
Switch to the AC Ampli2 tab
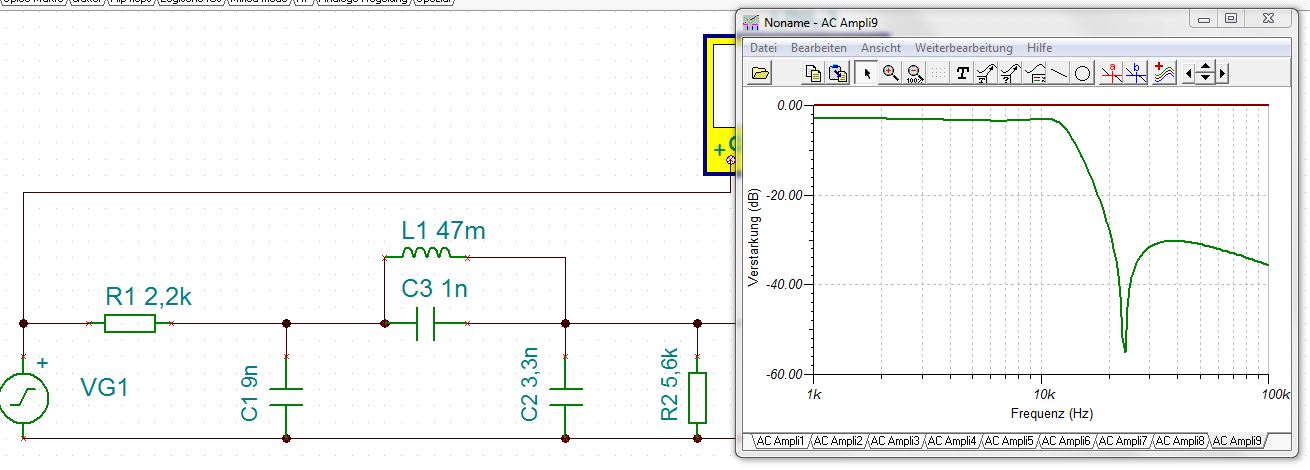(837, 441)
